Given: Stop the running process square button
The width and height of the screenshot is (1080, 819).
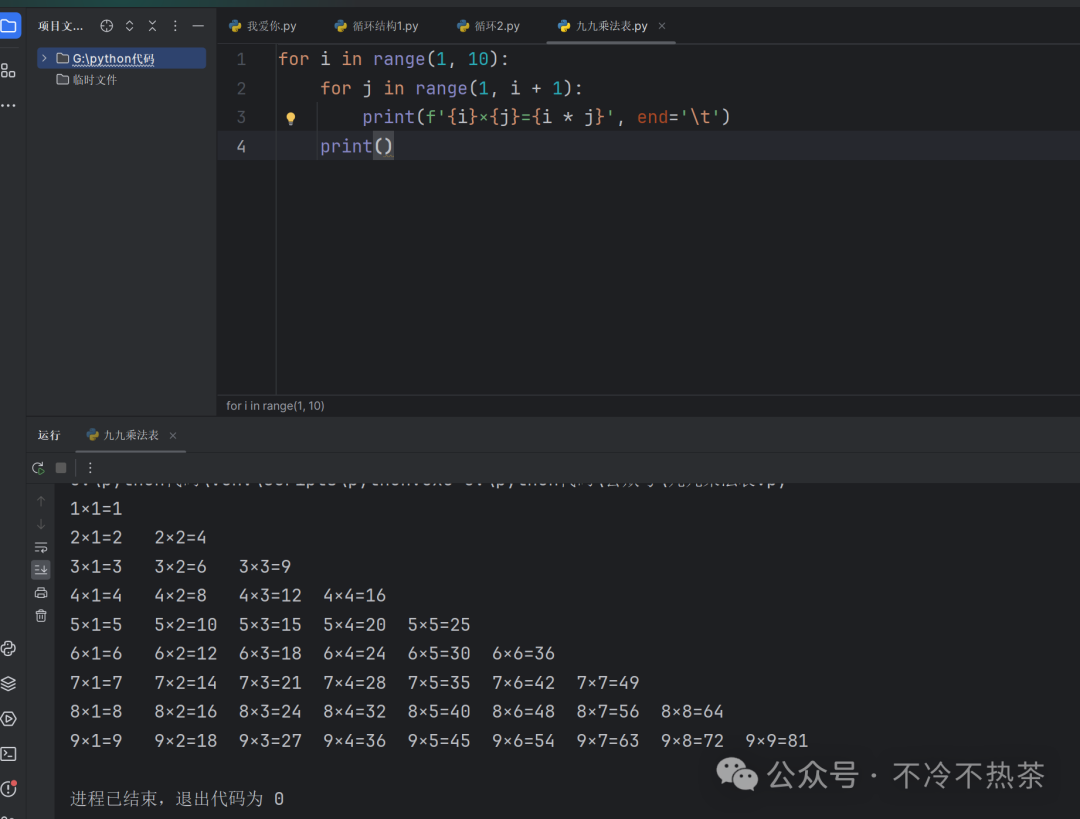Looking at the screenshot, I should click(61, 468).
